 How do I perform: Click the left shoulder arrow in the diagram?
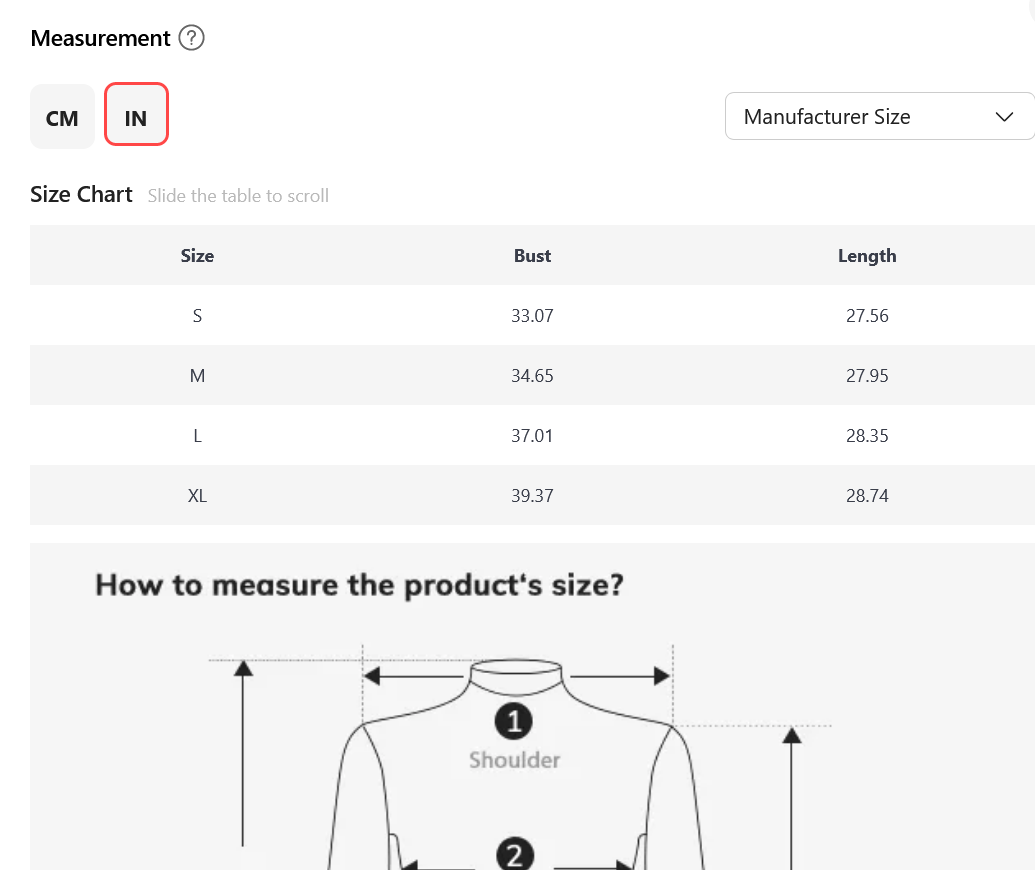(x=413, y=676)
